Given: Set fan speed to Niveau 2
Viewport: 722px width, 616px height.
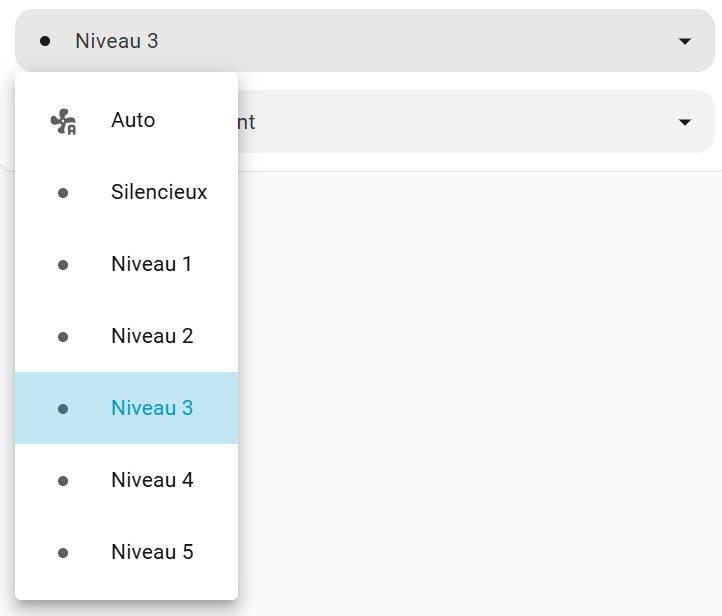Looking at the screenshot, I should pos(152,337).
